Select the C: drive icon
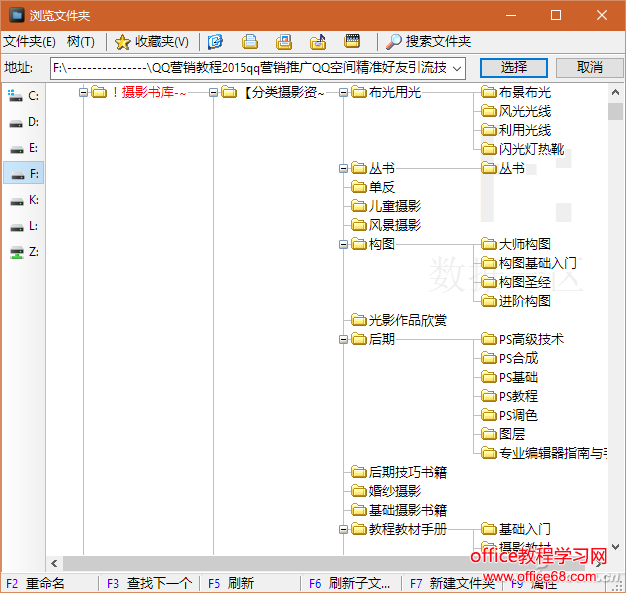 (22, 96)
